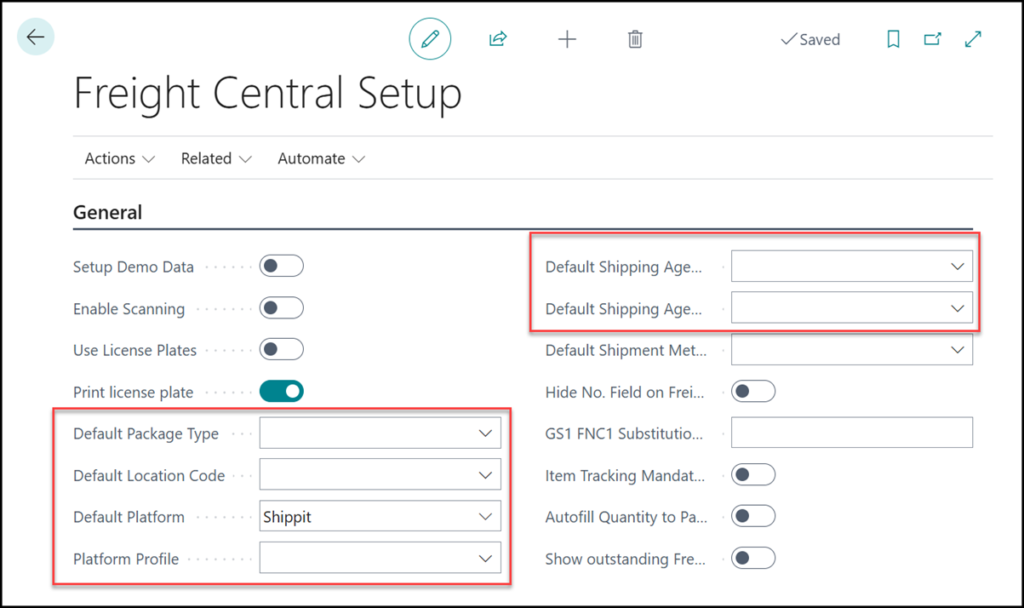Viewport: 1024px width, 608px height.
Task: Click the bookmark icon
Action: [x=893, y=39]
